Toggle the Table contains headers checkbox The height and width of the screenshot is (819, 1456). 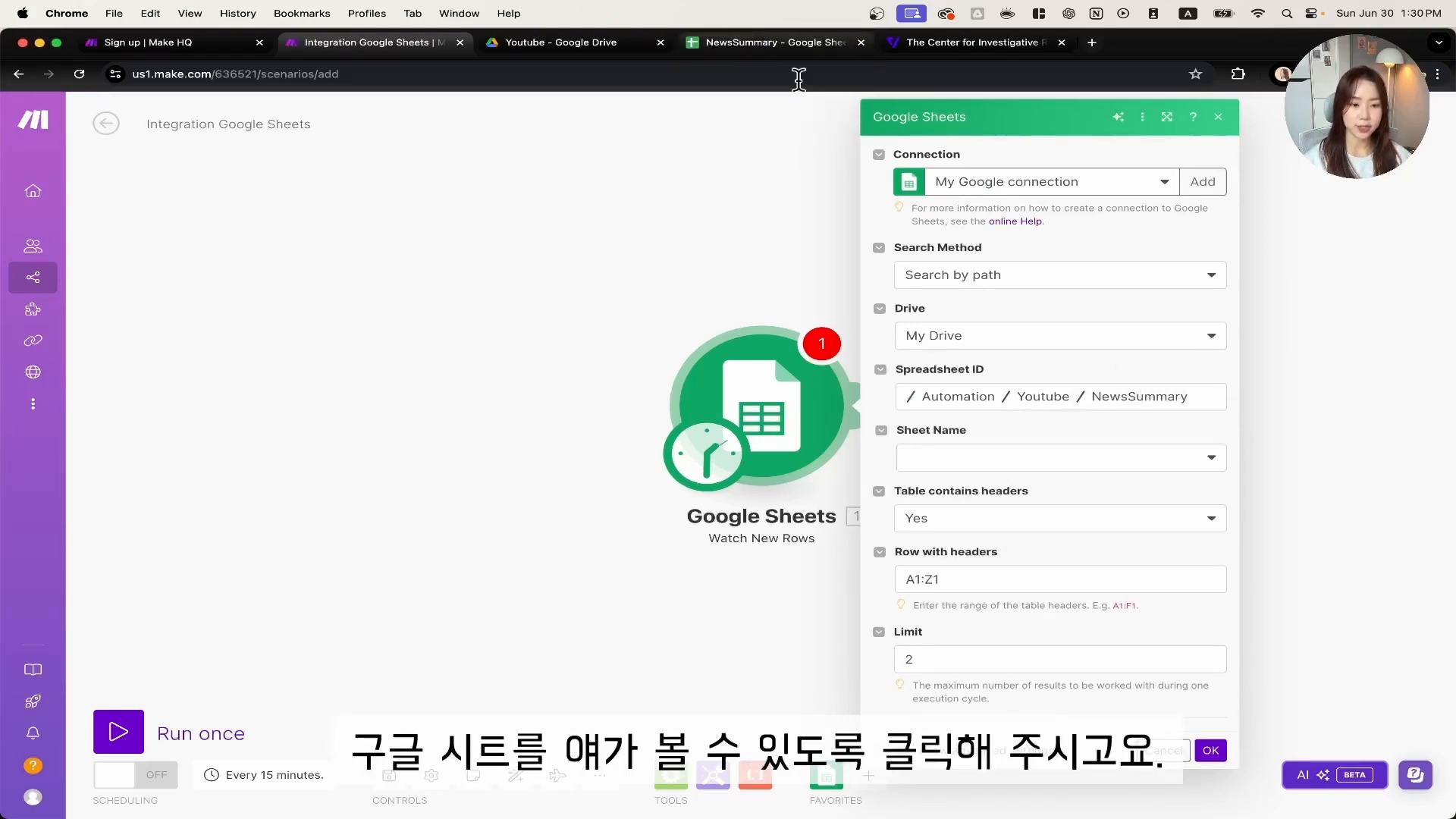pyautogui.click(x=879, y=491)
